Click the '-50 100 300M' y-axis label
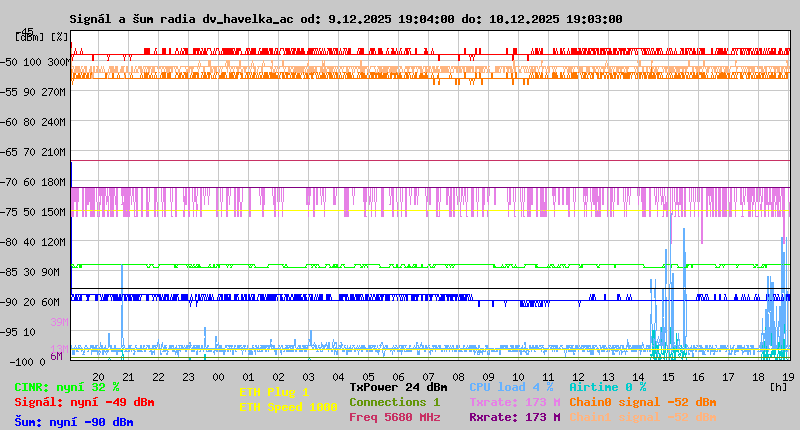Viewport: 800px width, 430px height. 33,62
